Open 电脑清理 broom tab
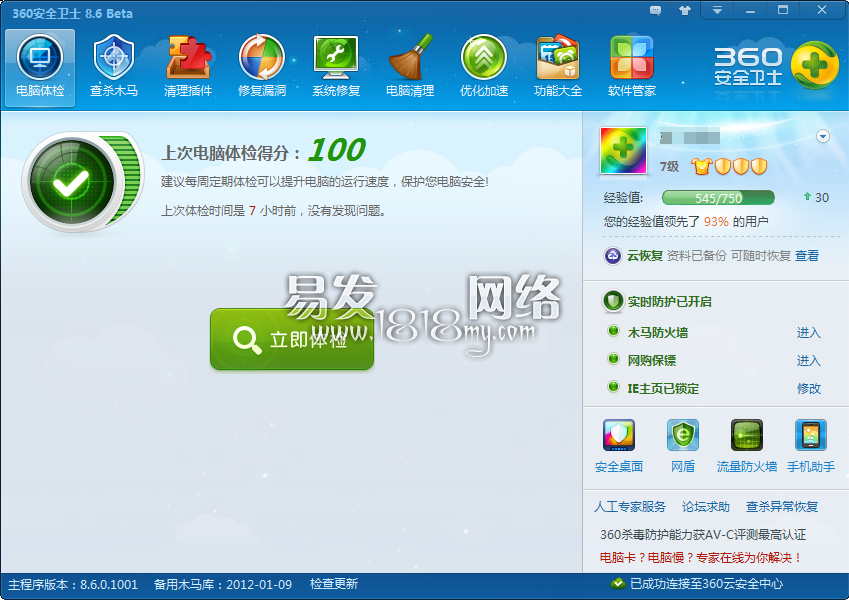The image size is (849, 600). (410, 68)
